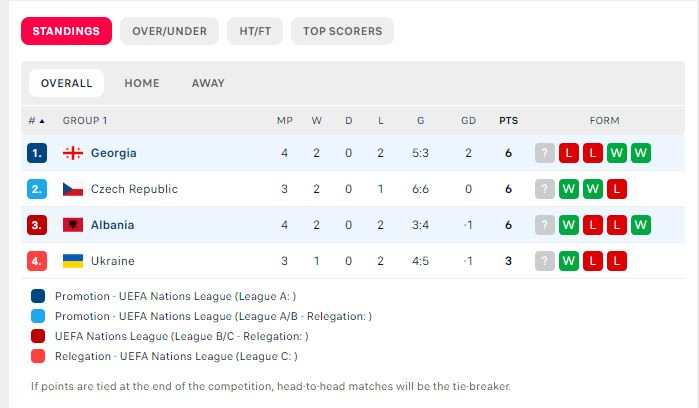Select the Overall standings tab
The image size is (699, 408).
coord(66,83)
